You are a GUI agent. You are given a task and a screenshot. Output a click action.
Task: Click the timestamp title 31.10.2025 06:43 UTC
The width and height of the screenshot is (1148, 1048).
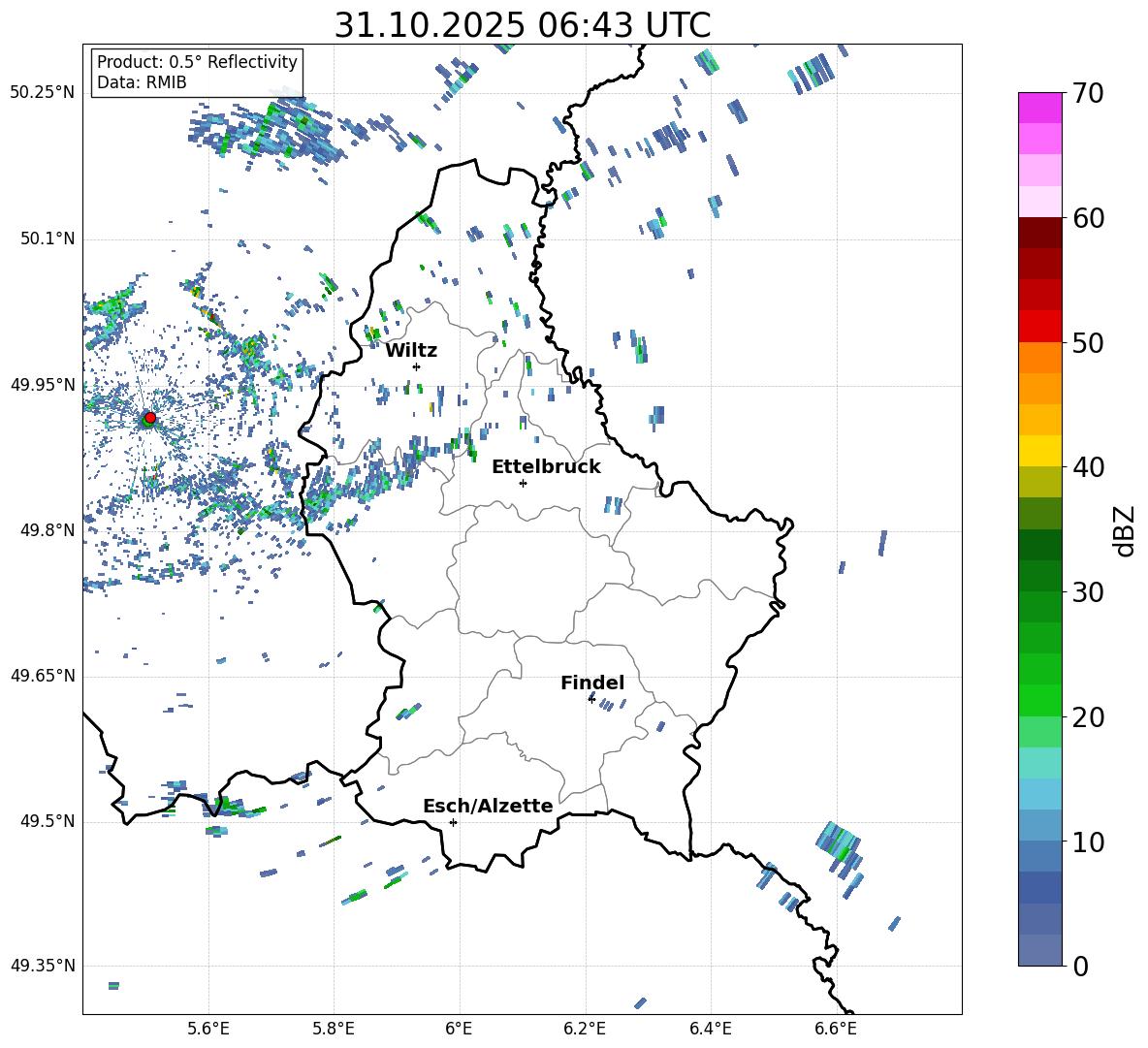(522, 25)
